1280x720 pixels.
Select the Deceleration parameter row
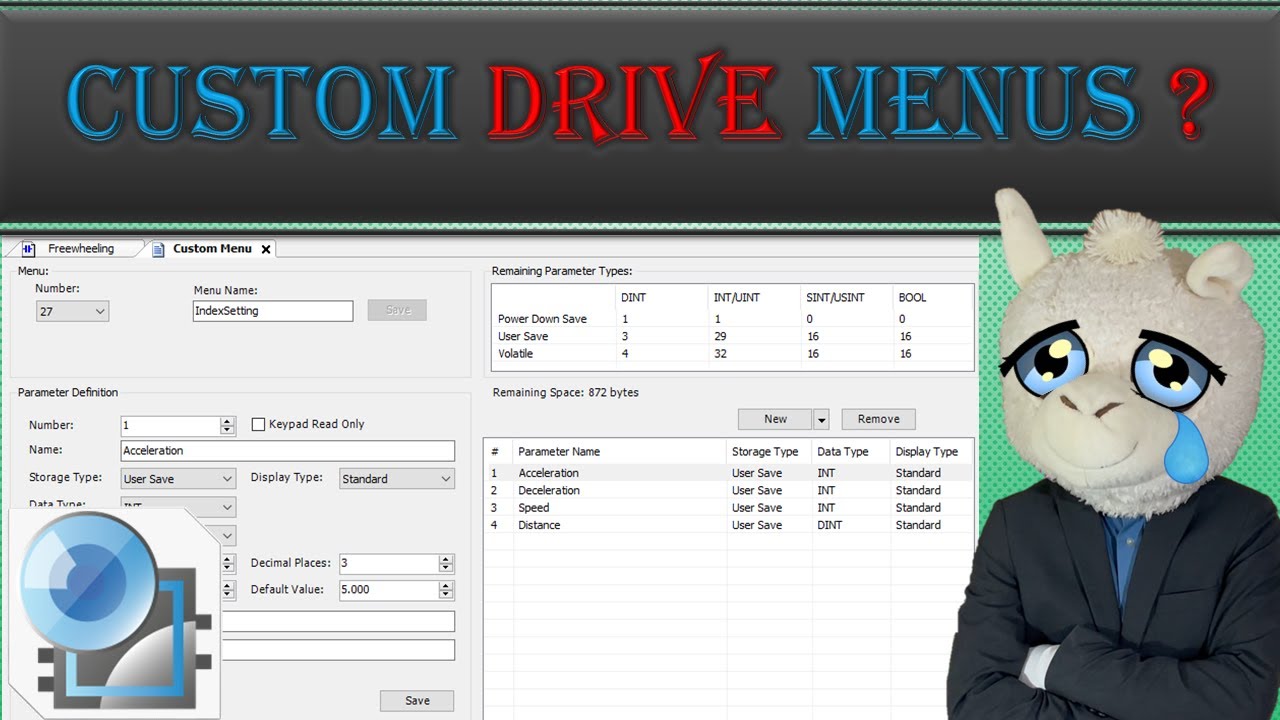click(x=728, y=490)
